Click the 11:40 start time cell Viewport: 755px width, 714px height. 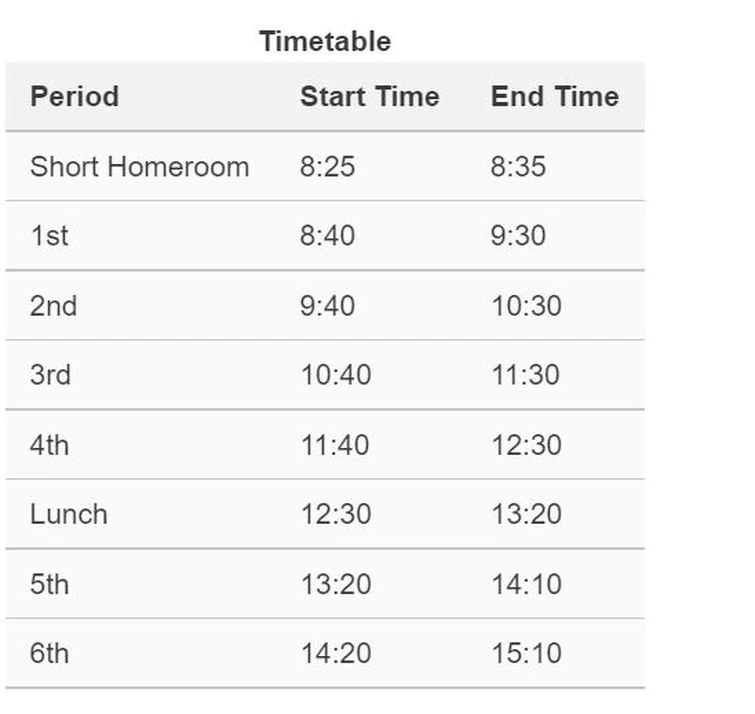[x=335, y=444]
